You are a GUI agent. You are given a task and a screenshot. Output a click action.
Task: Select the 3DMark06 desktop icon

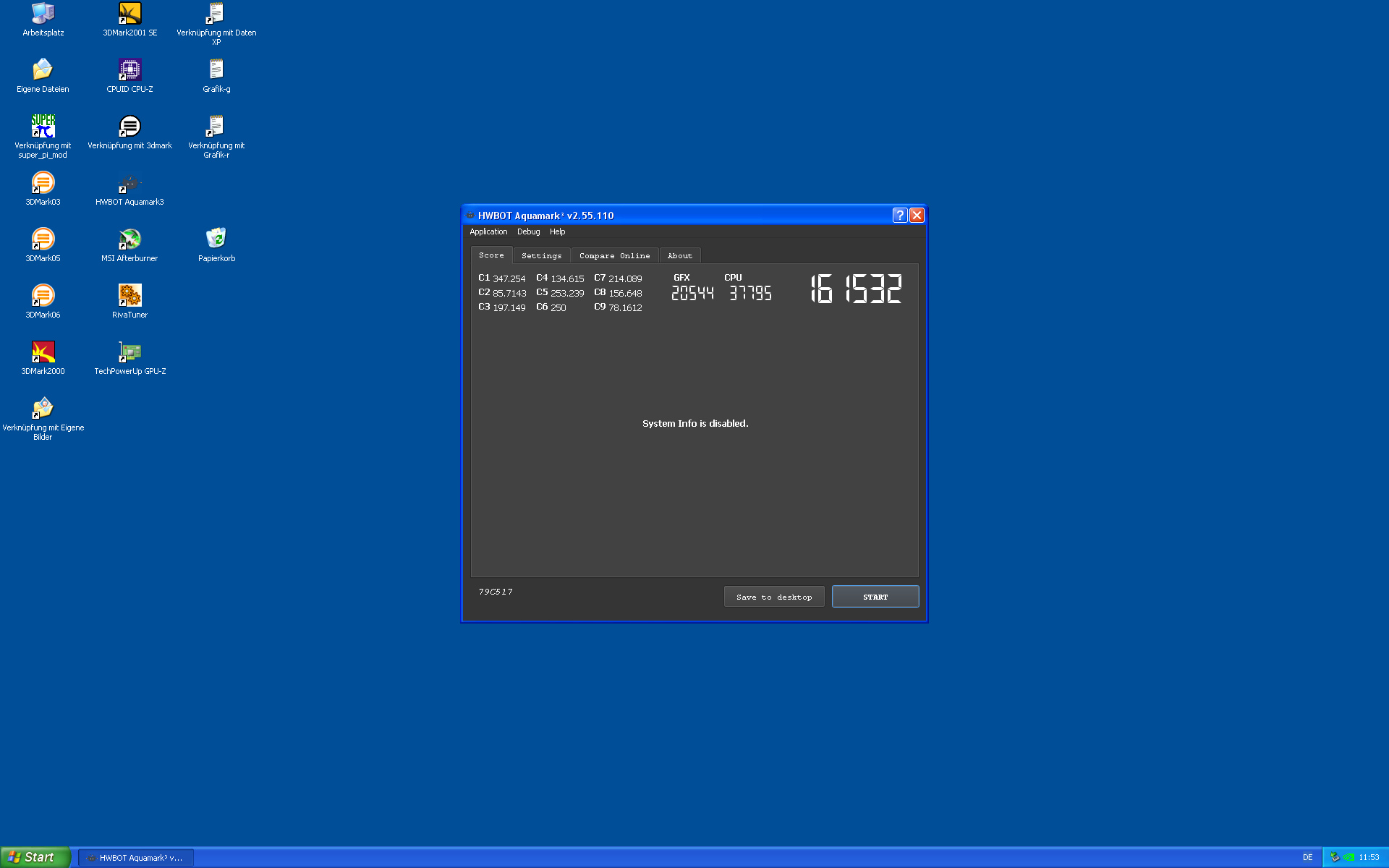pyautogui.click(x=43, y=302)
